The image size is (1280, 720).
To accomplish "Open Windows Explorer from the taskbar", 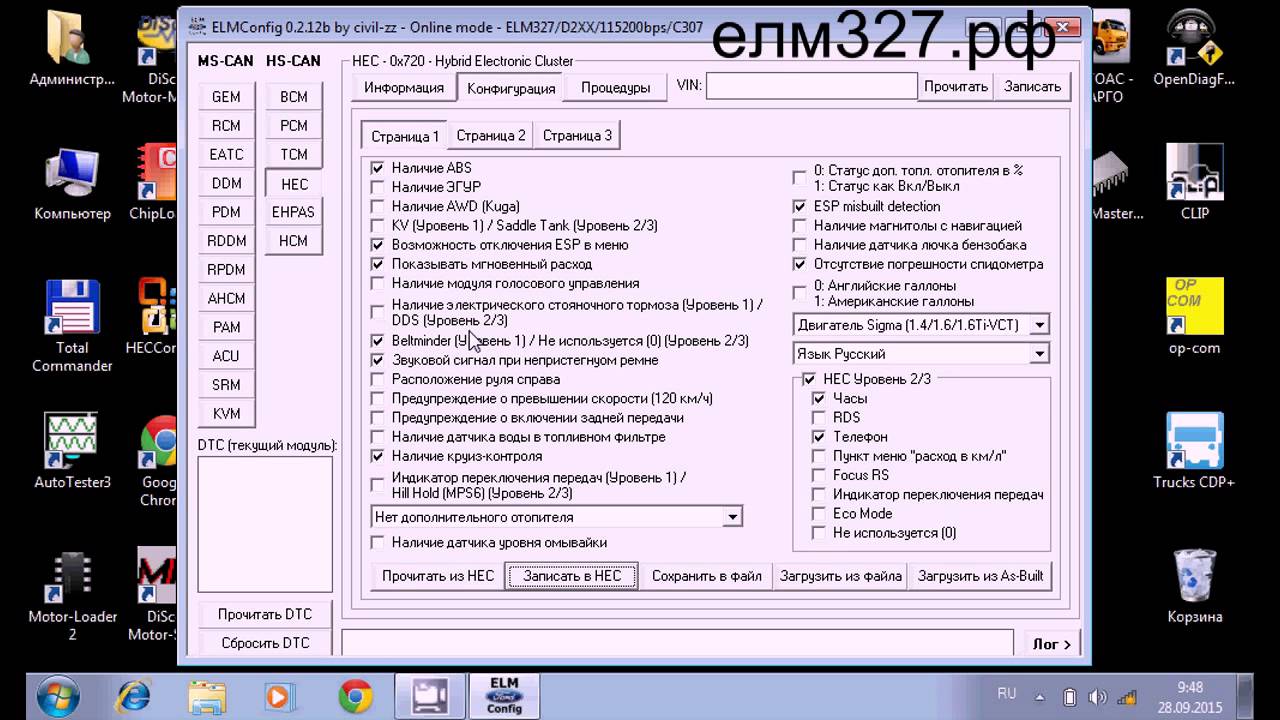I will point(207,695).
